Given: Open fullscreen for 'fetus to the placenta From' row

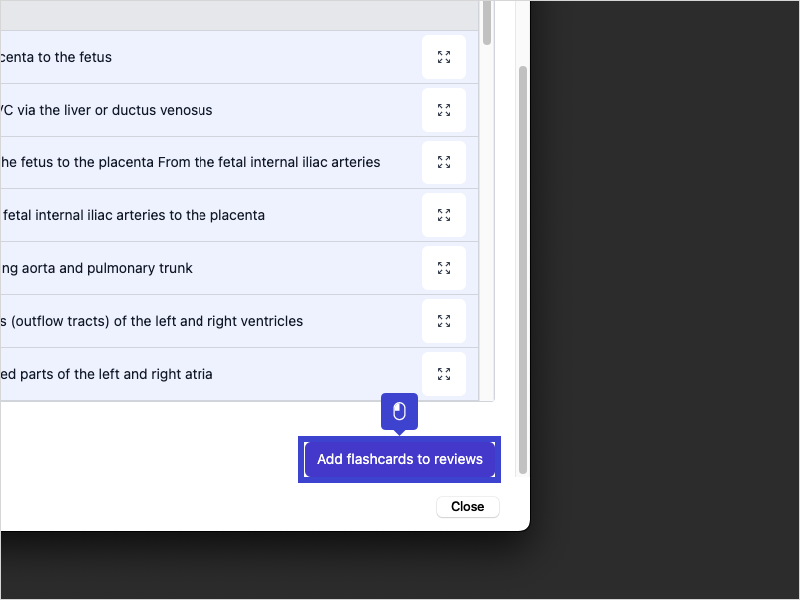Looking at the screenshot, I should pos(444,162).
